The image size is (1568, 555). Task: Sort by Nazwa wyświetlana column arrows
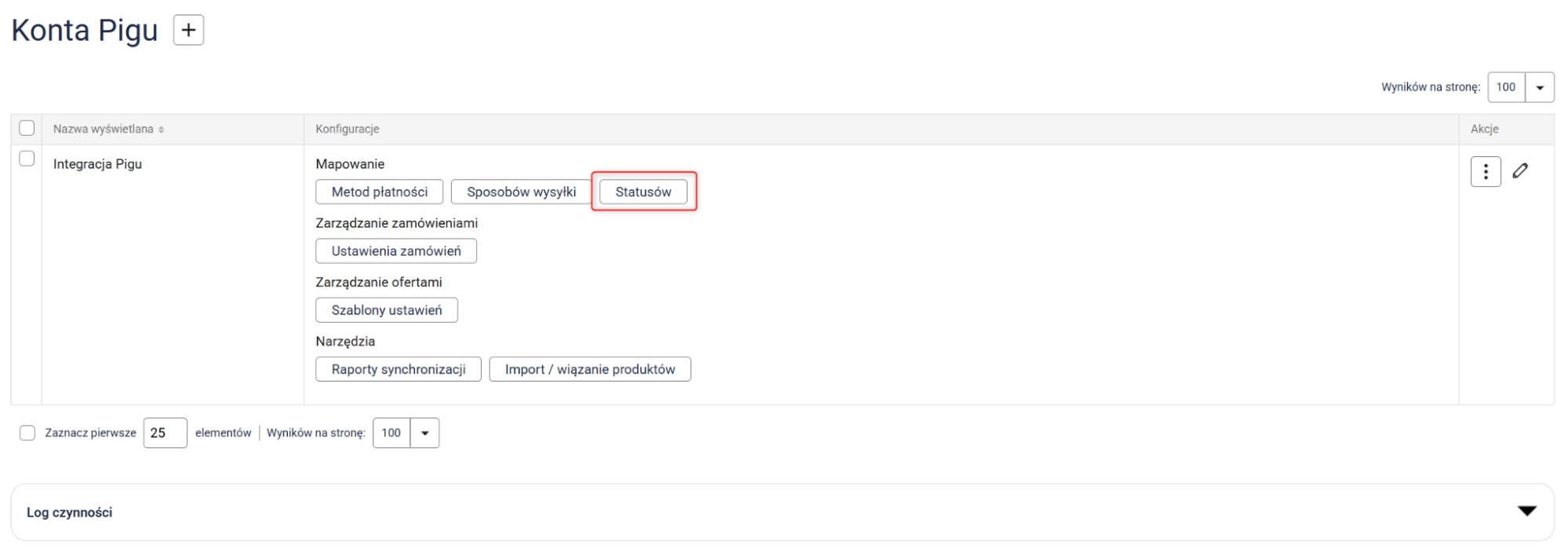click(161, 130)
